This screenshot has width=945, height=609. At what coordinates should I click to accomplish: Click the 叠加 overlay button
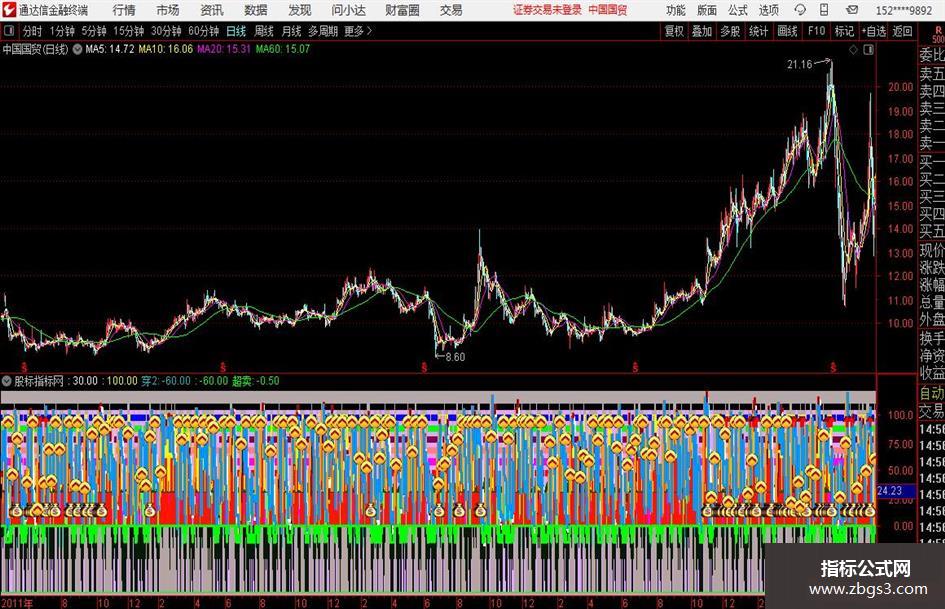click(702, 31)
